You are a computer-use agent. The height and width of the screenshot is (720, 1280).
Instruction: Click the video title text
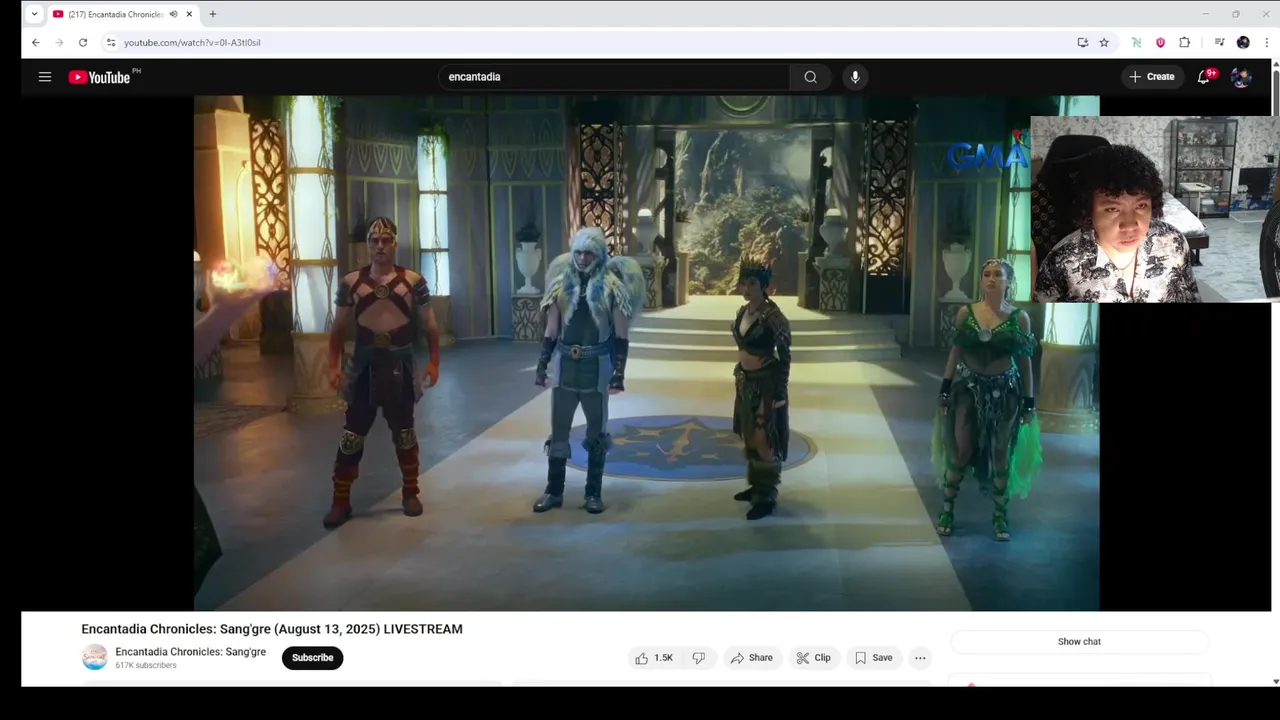coord(272,629)
